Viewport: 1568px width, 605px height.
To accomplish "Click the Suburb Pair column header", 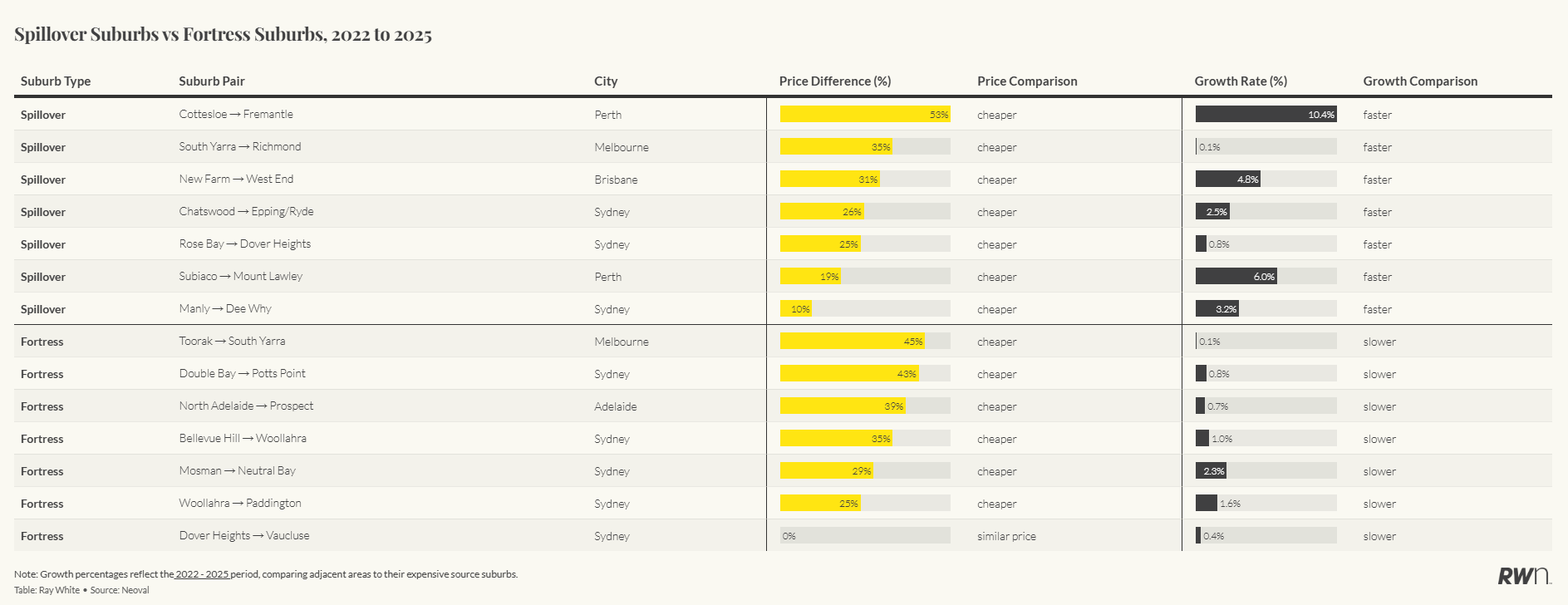I will [212, 81].
